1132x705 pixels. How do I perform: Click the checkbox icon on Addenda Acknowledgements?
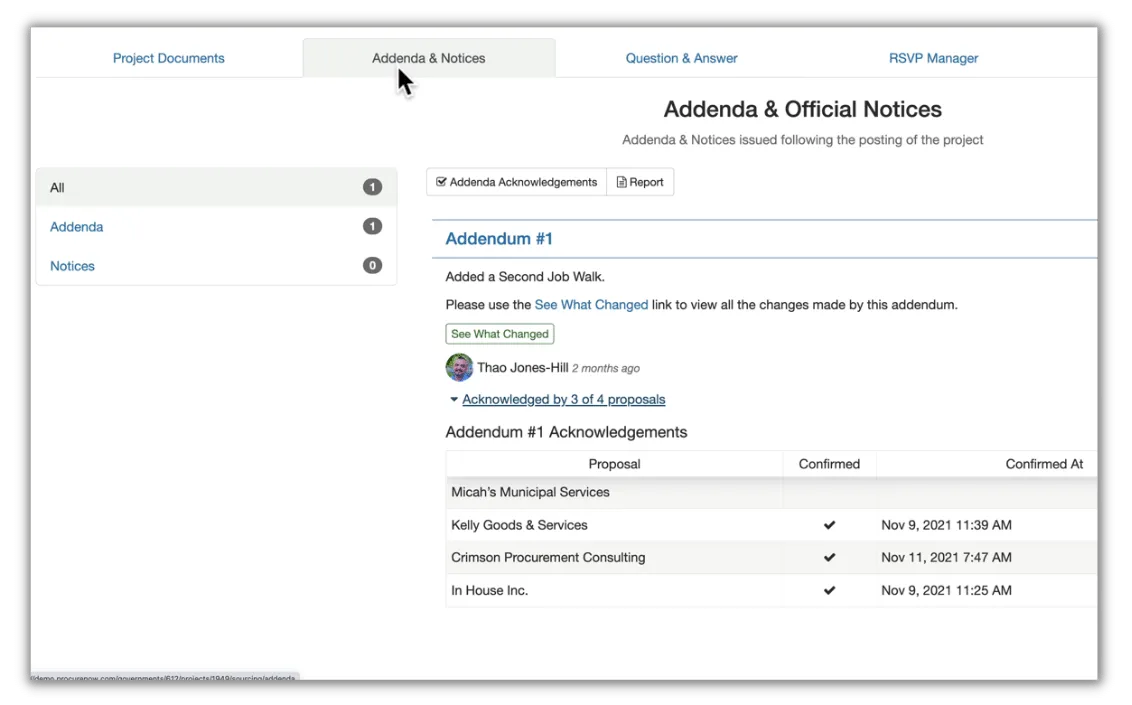click(x=441, y=182)
